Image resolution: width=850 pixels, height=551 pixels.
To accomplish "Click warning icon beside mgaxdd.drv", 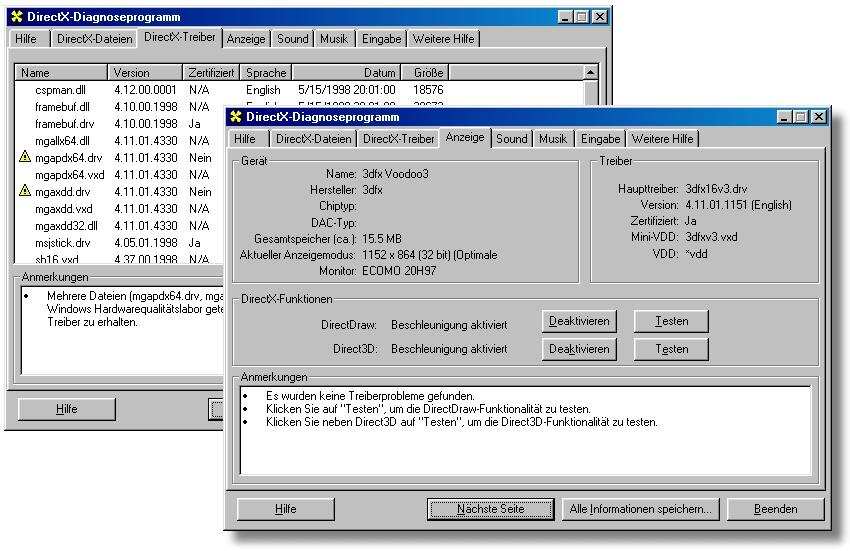I will tap(25, 192).
